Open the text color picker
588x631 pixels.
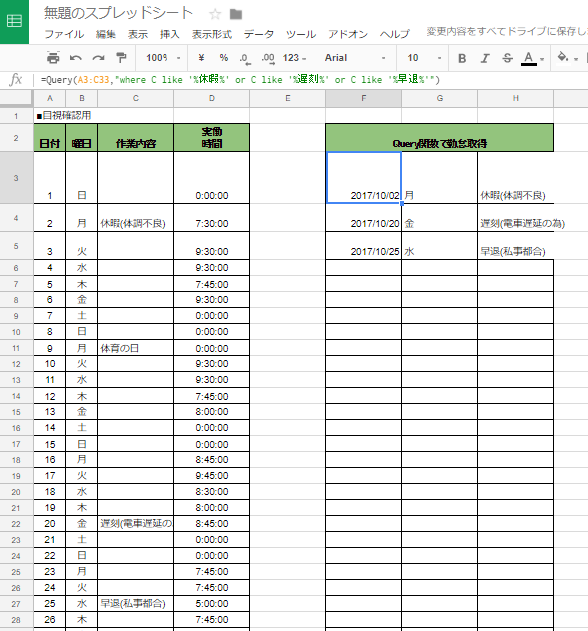tap(529, 58)
